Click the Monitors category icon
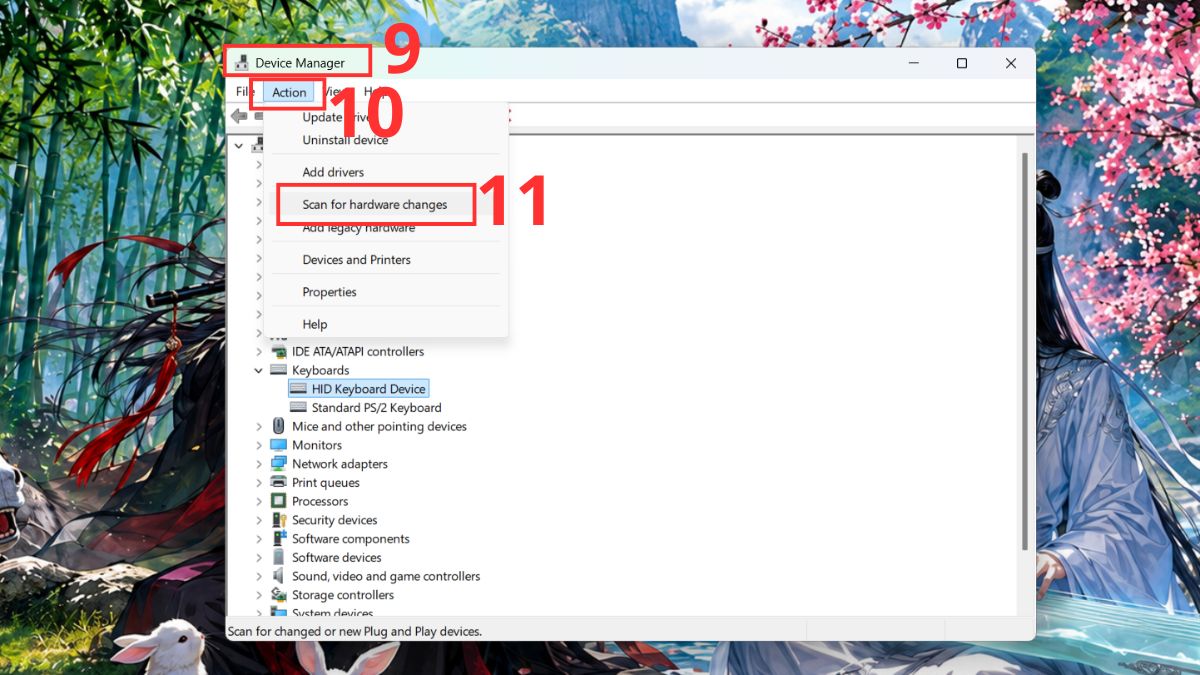Viewport: 1200px width, 675px height. (x=279, y=445)
